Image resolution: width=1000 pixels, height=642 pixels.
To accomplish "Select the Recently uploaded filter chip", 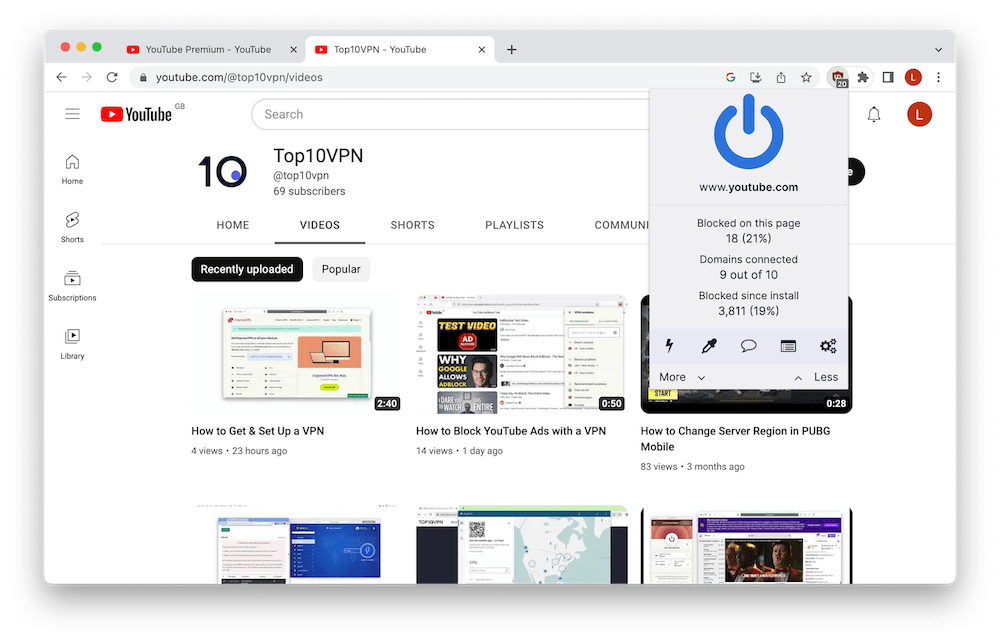I will tap(247, 269).
